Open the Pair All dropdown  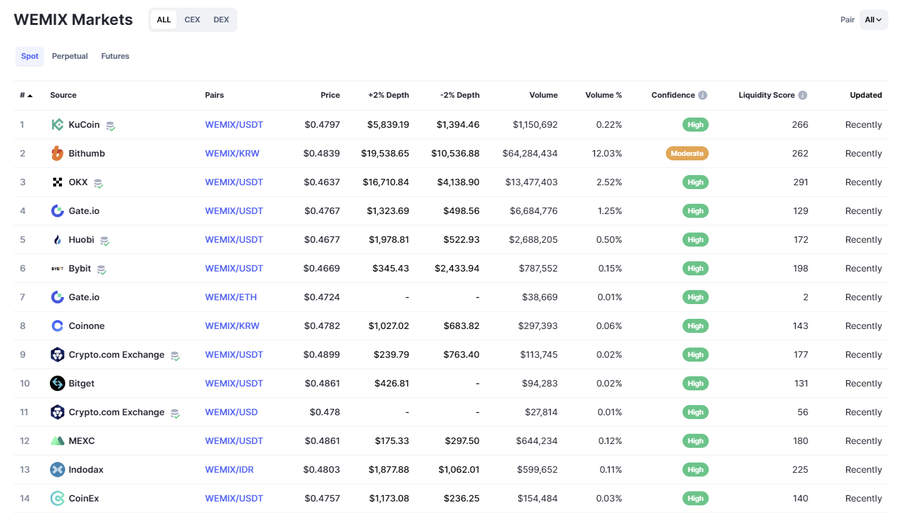[x=874, y=20]
